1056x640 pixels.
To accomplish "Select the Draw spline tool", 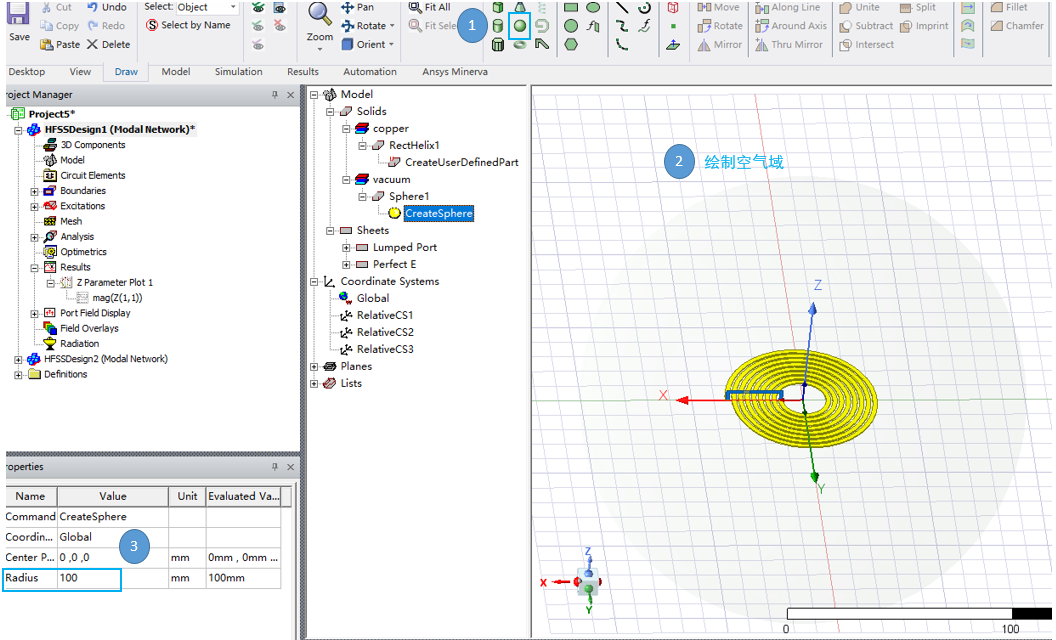I will (x=622, y=26).
